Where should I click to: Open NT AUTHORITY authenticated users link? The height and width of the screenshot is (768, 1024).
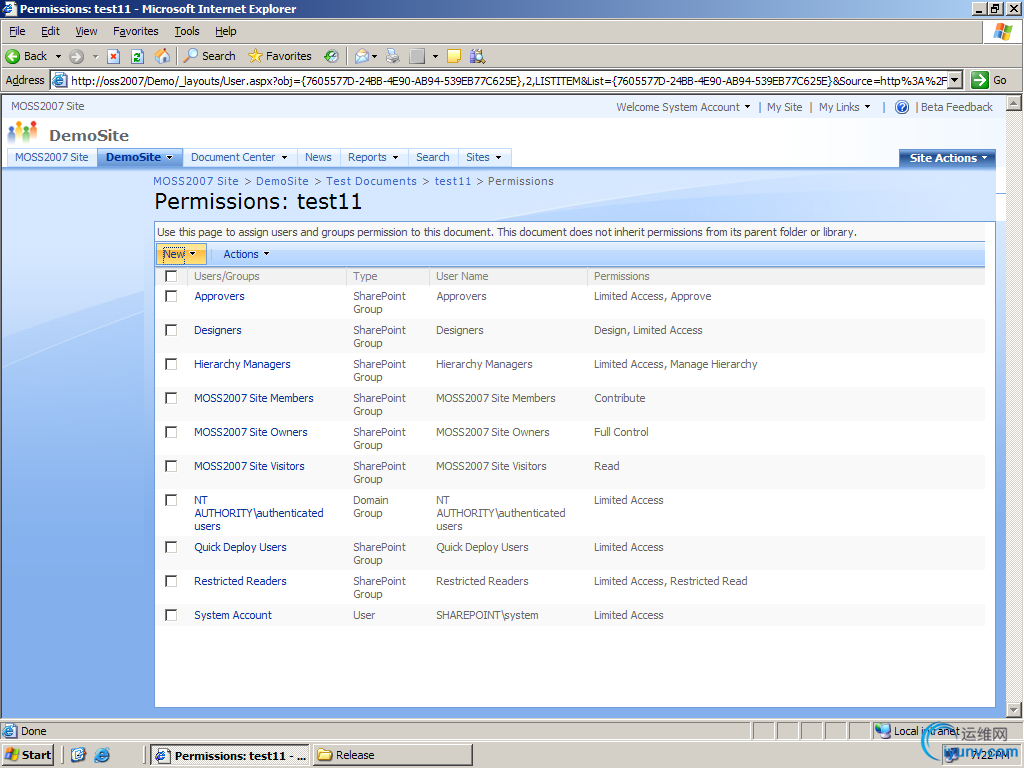[x=259, y=513]
